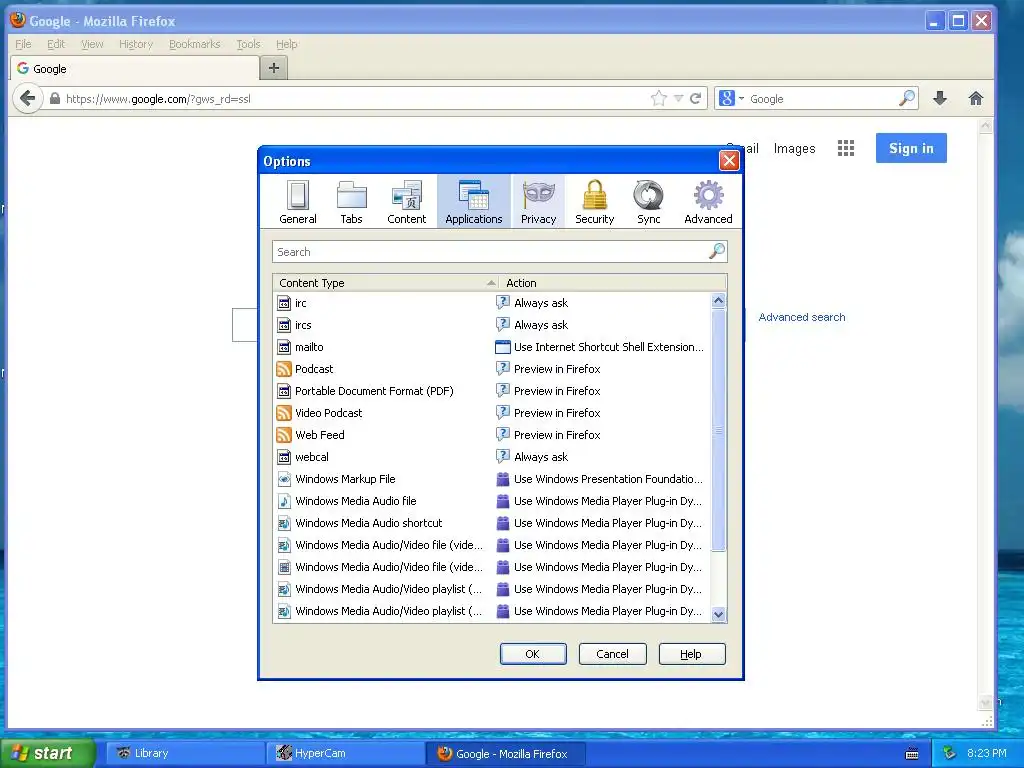1024x768 pixels.
Task: Click the content type list scroll thumb
Action: tap(718, 430)
